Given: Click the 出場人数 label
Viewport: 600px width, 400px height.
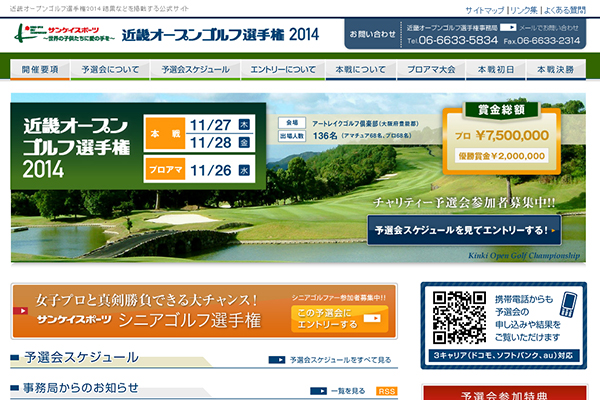Looking at the screenshot, I should [x=292, y=136].
